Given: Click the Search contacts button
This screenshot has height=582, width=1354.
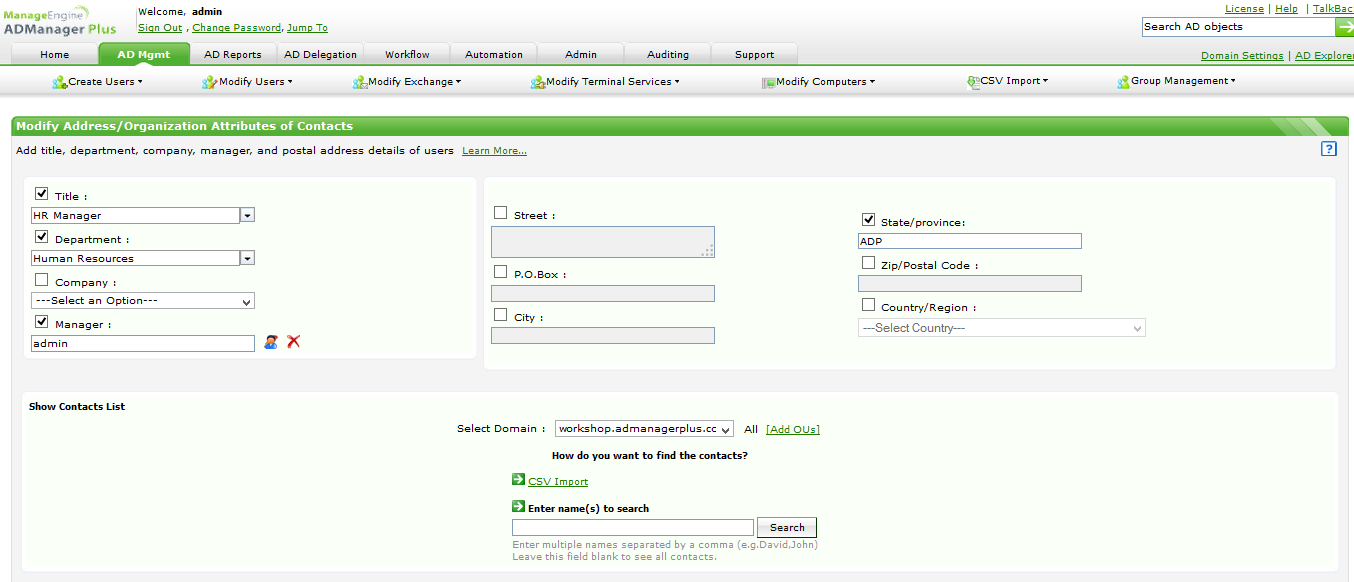Looking at the screenshot, I should pyautogui.click(x=787, y=528).
